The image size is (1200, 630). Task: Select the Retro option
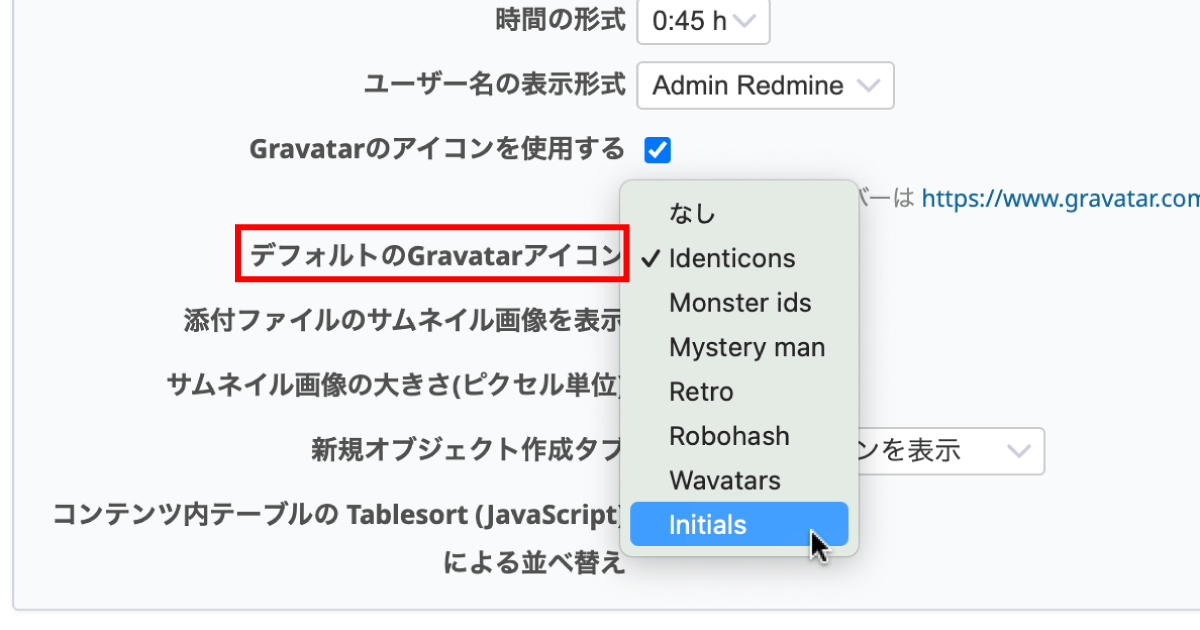[701, 392]
